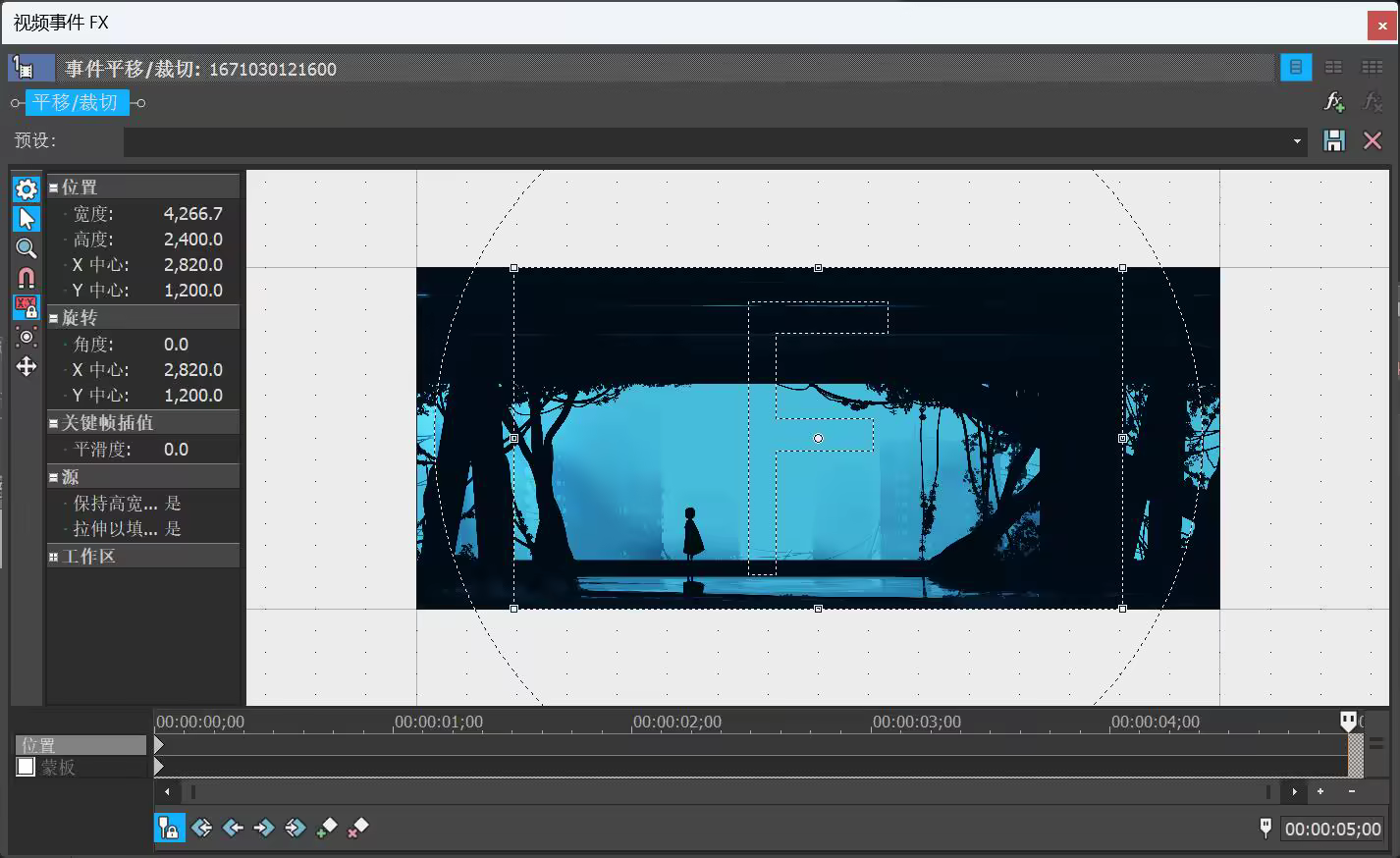Toggle the magnet snapping button

pos(27,278)
